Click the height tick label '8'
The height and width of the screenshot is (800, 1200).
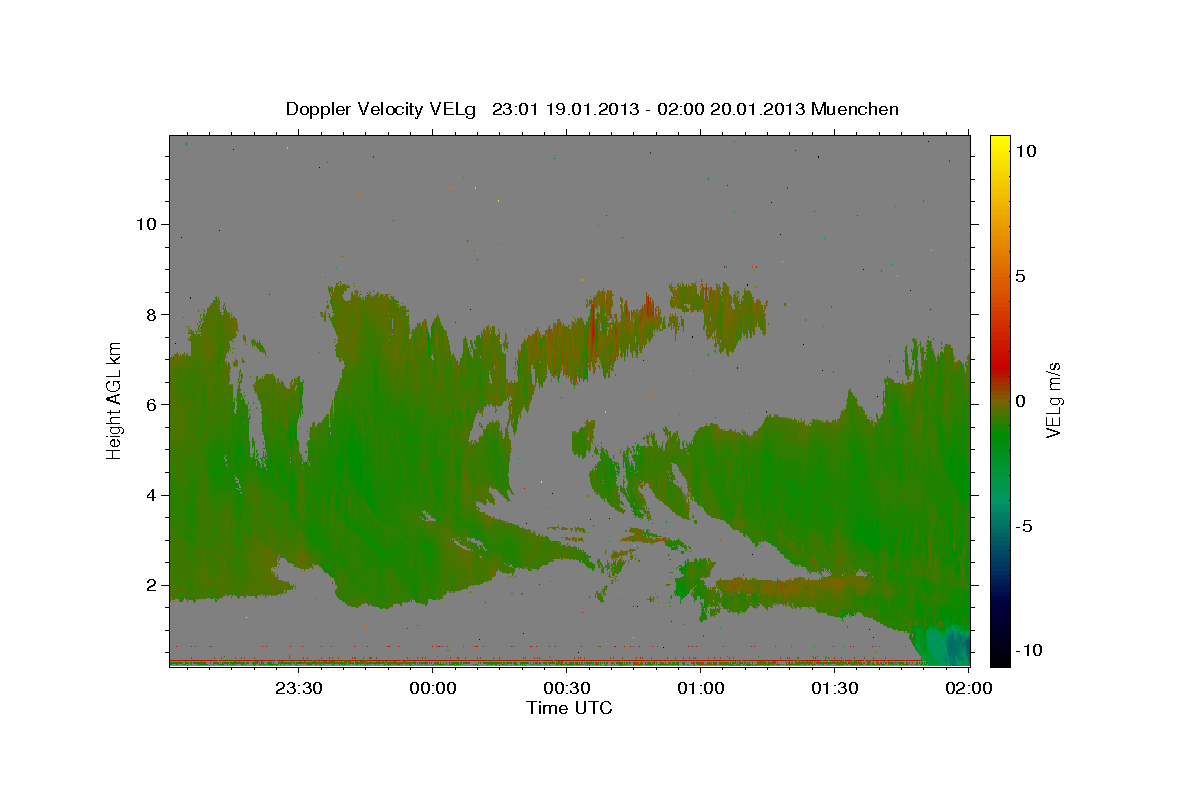(x=152, y=314)
